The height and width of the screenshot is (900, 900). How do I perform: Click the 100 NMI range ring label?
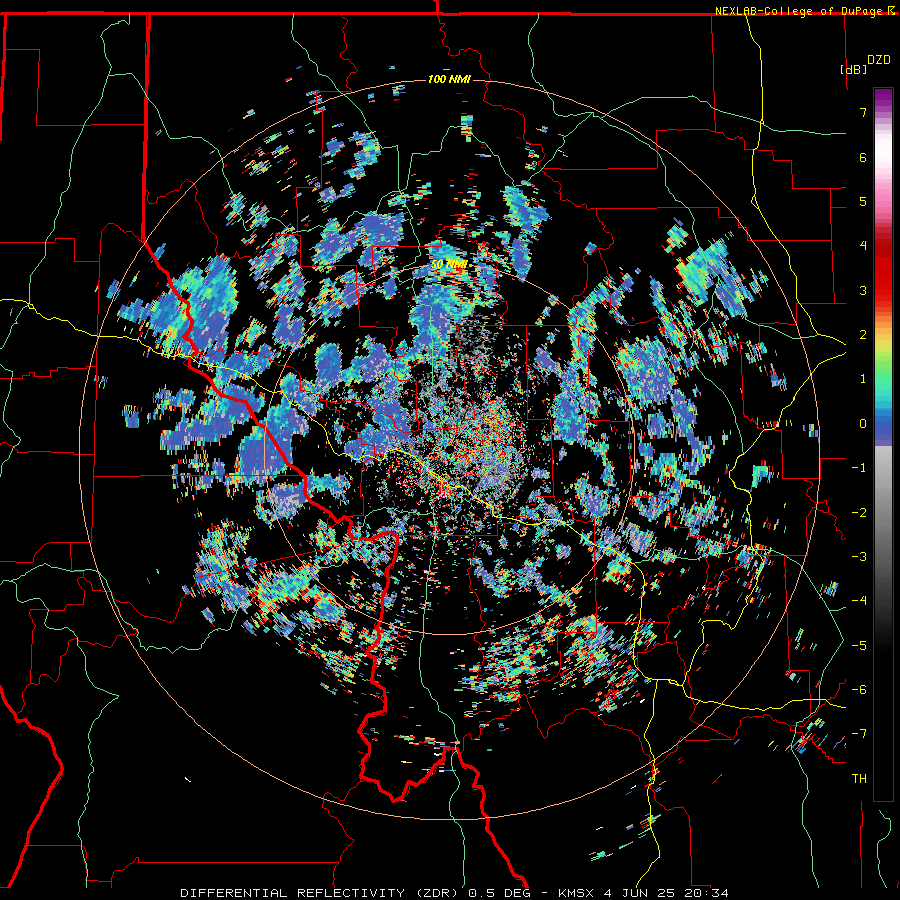pyautogui.click(x=449, y=79)
